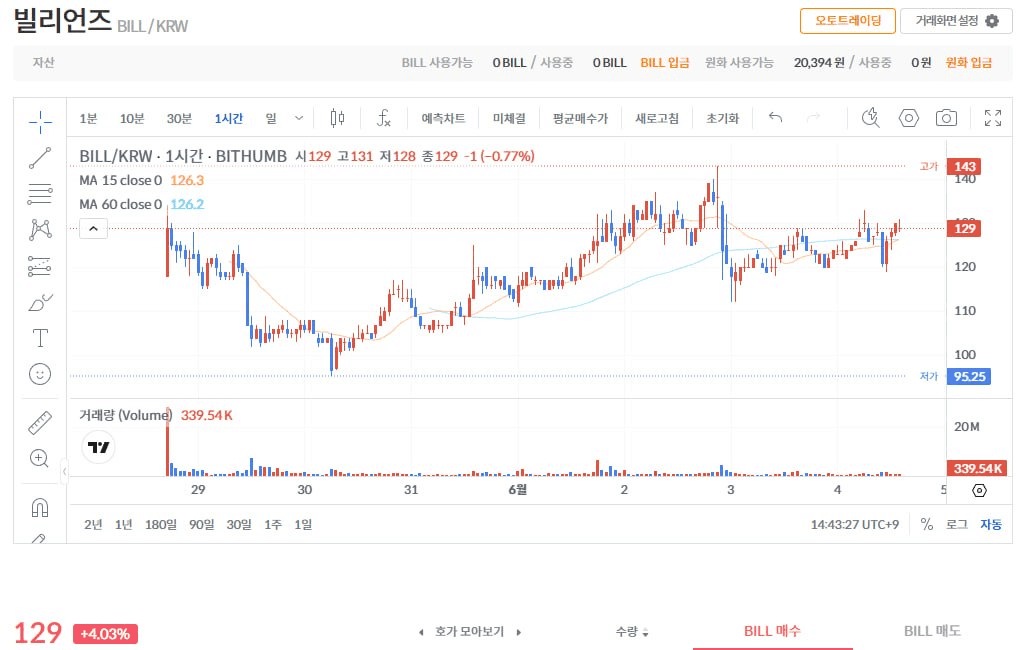Toggle the % percent scale
The width and height of the screenshot is (1021, 650).
pos(927,524)
